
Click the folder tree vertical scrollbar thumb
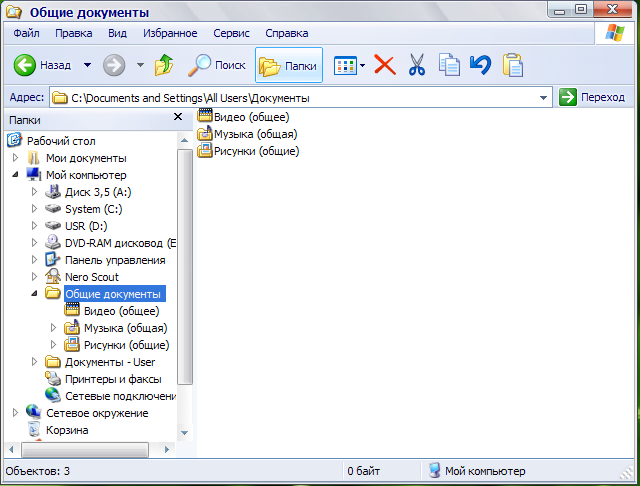point(185,267)
